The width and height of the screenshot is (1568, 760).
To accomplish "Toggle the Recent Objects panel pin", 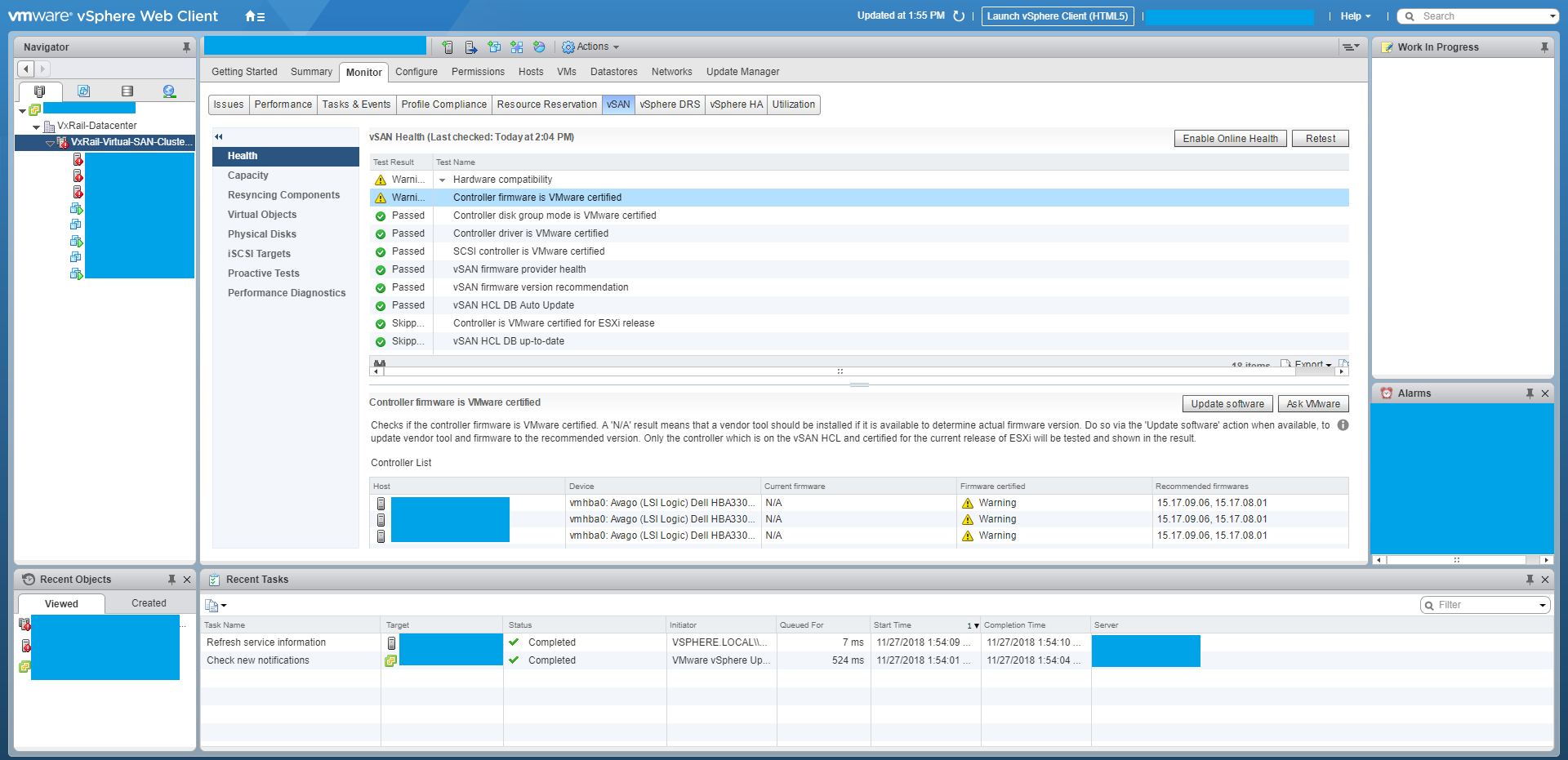I will click(172, 580).
